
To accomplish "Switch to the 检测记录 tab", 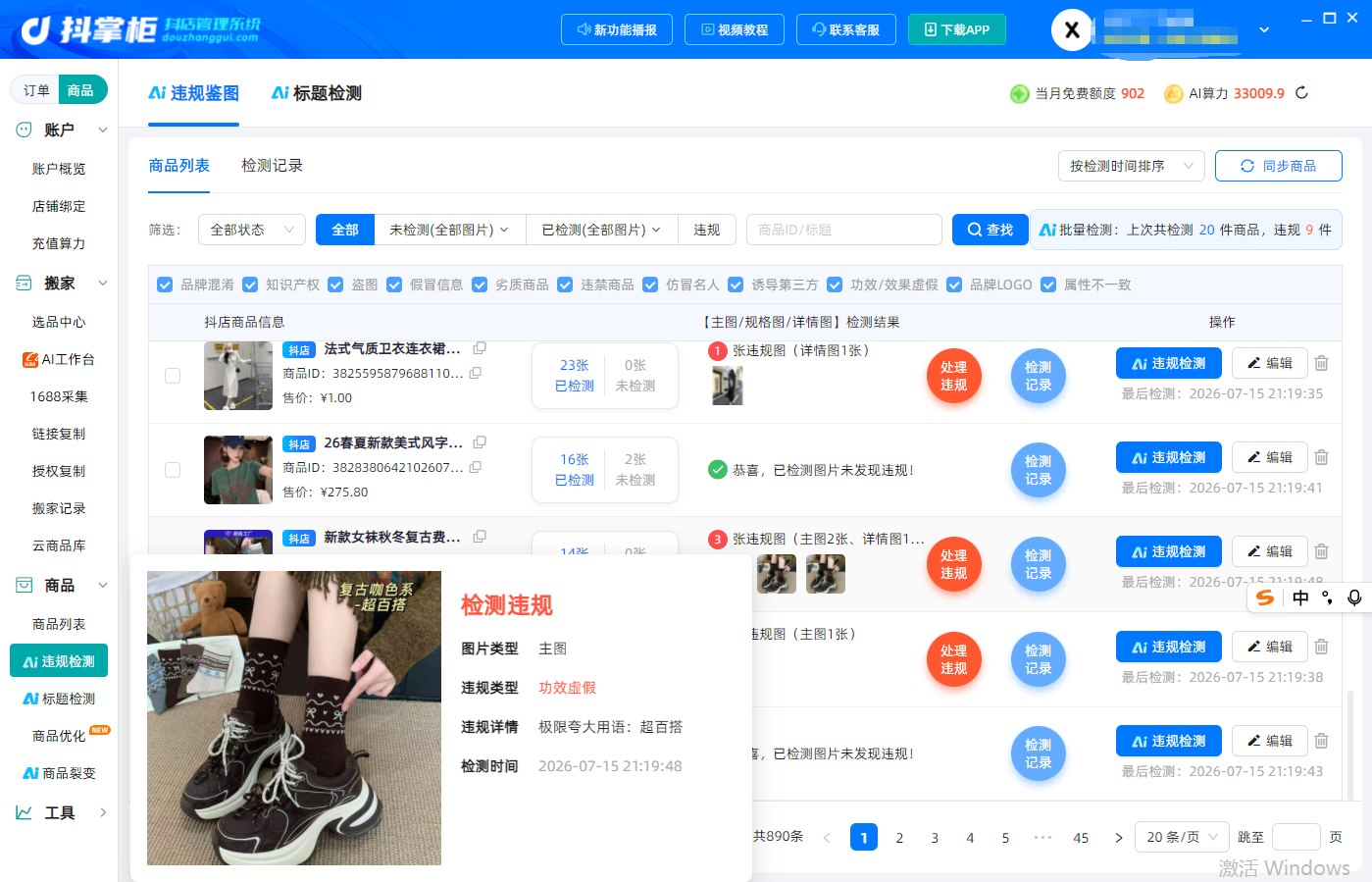I will coord(272,166).
